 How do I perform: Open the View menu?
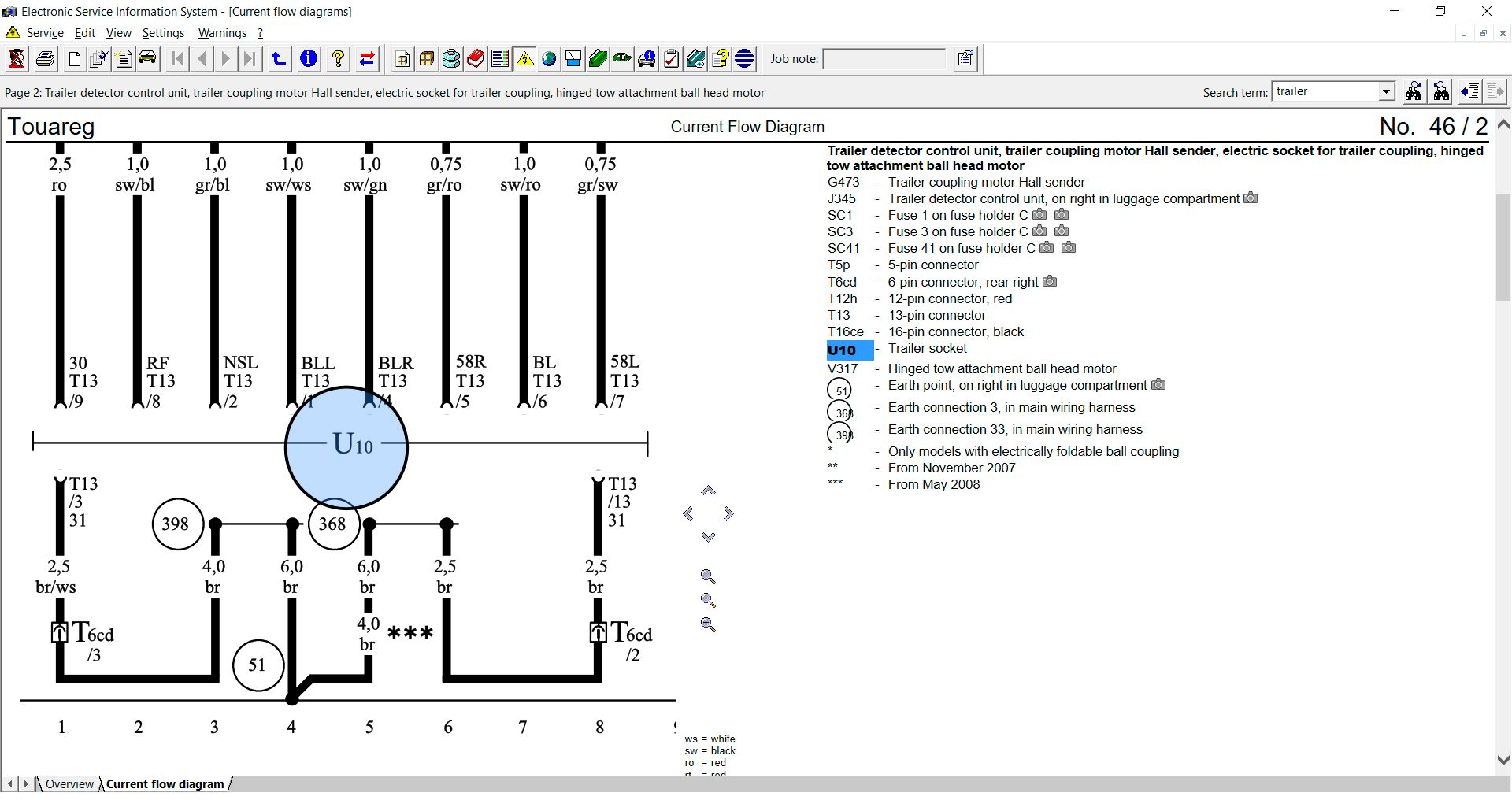pyautogui.click(x=118, y=33)
